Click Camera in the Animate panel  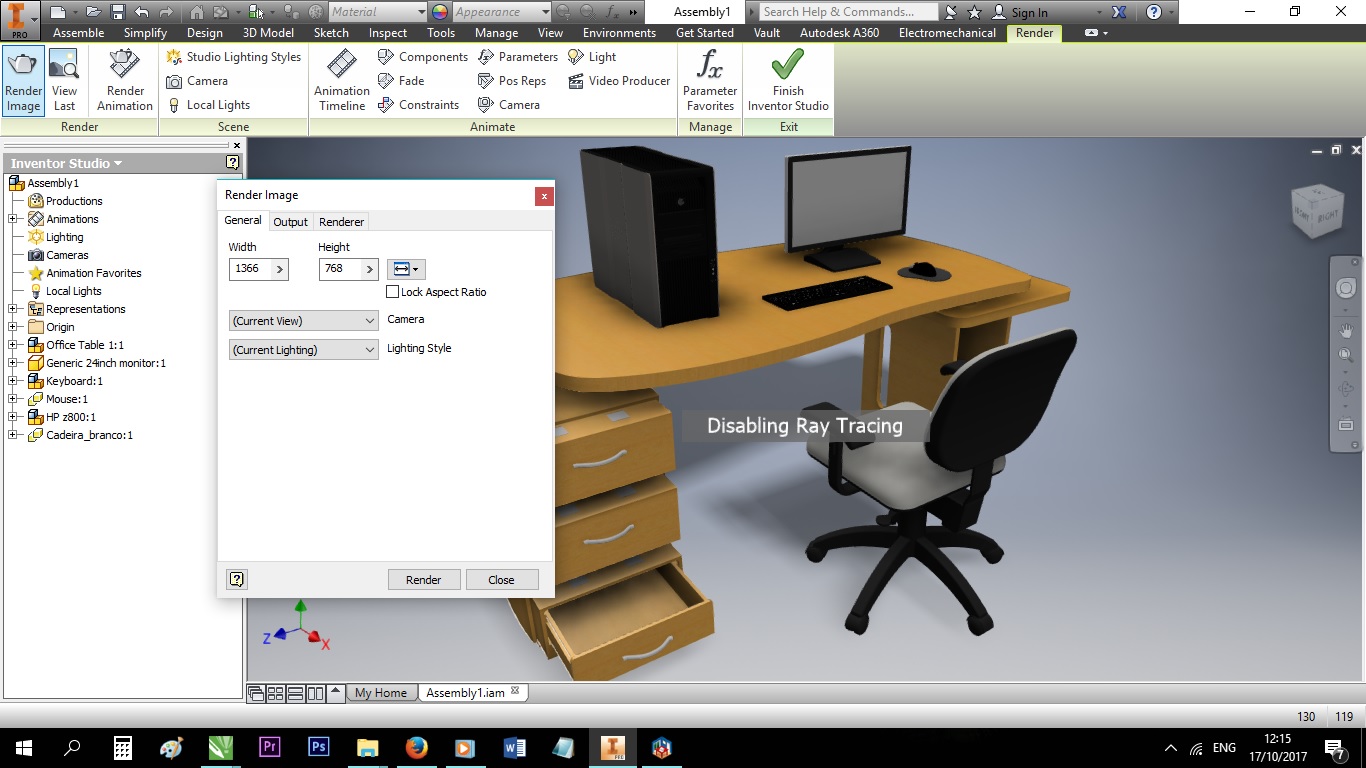coord(509,105)
